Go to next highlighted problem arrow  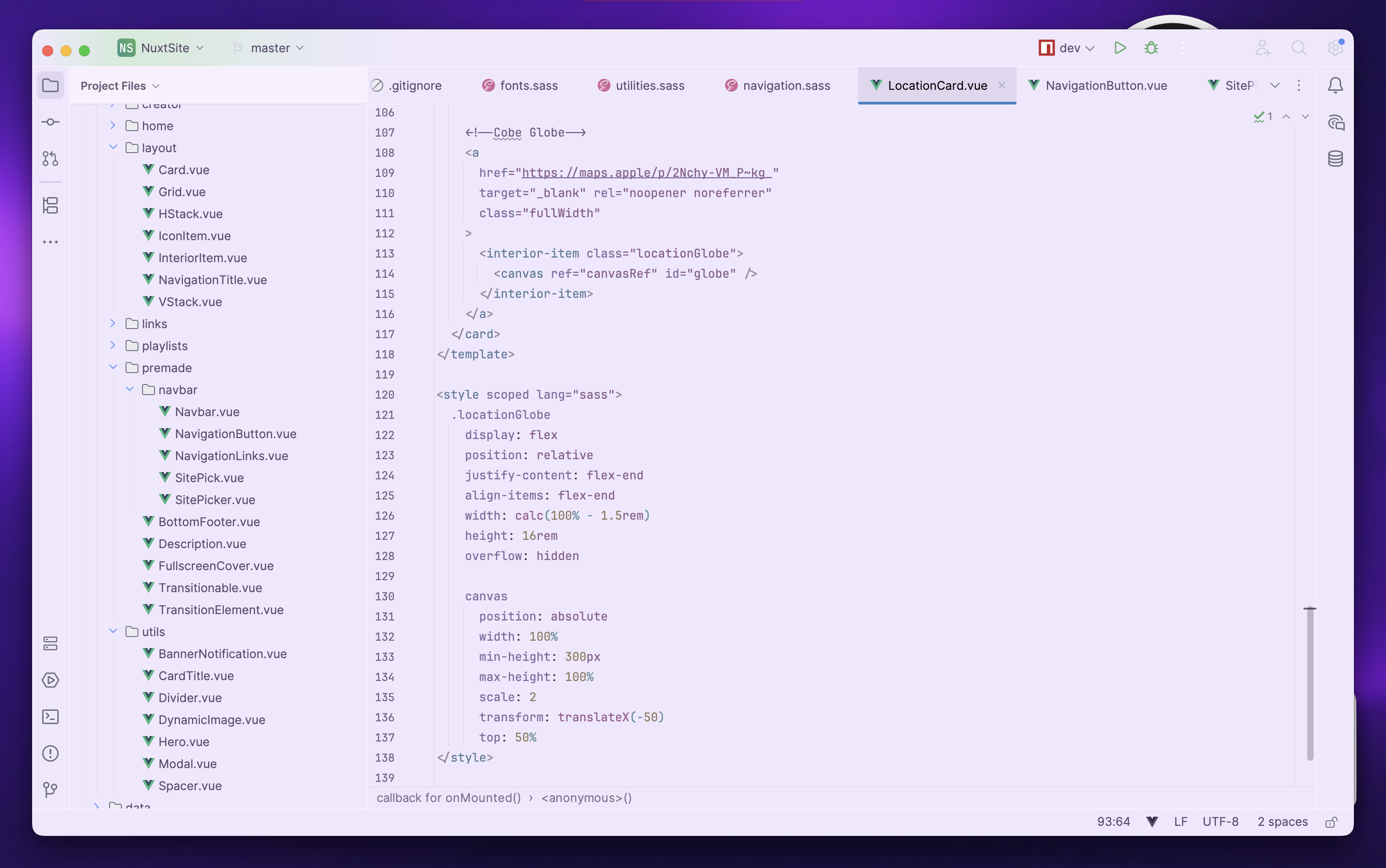point(1305,116)
